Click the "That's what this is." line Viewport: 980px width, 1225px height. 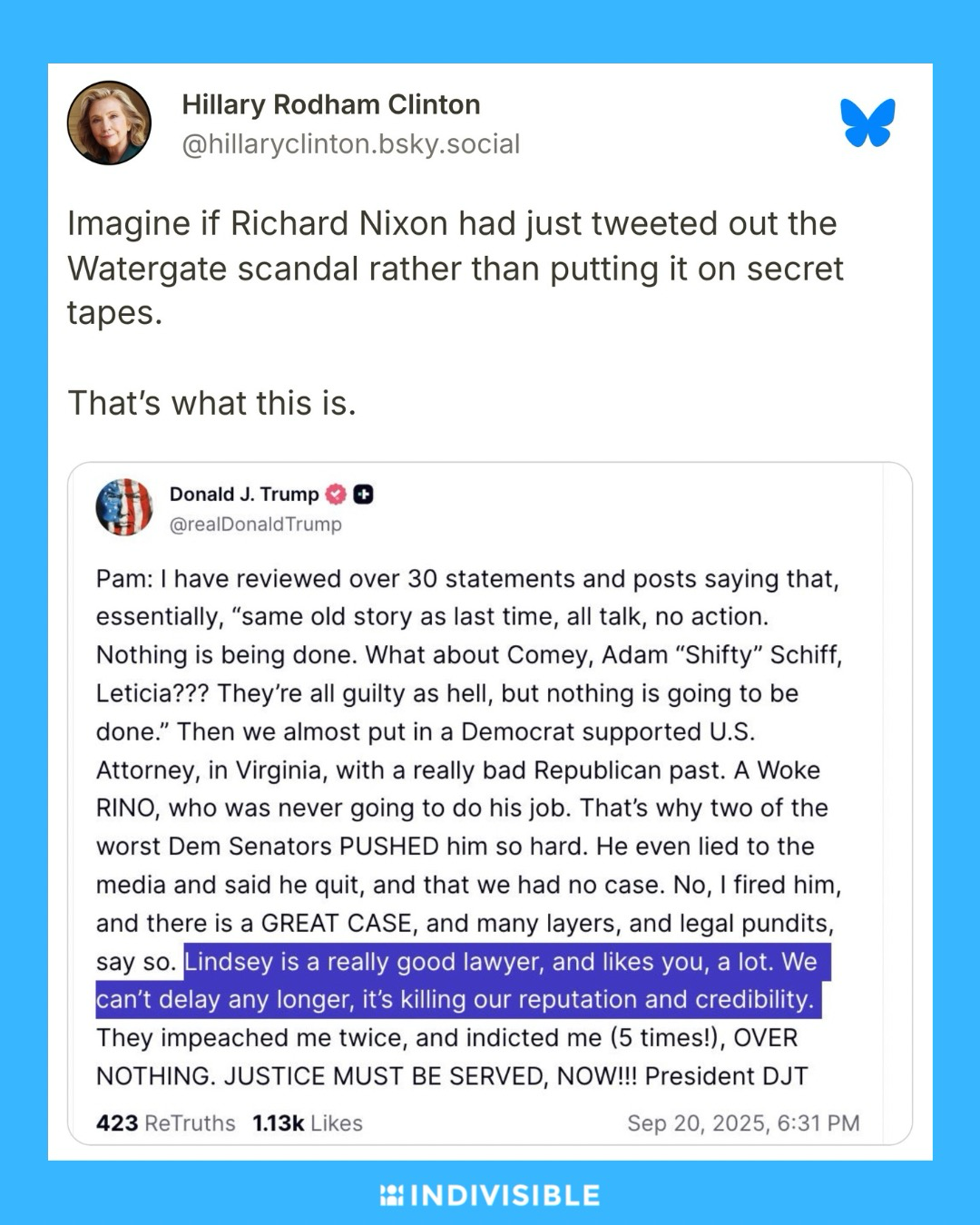coord(211,403)
